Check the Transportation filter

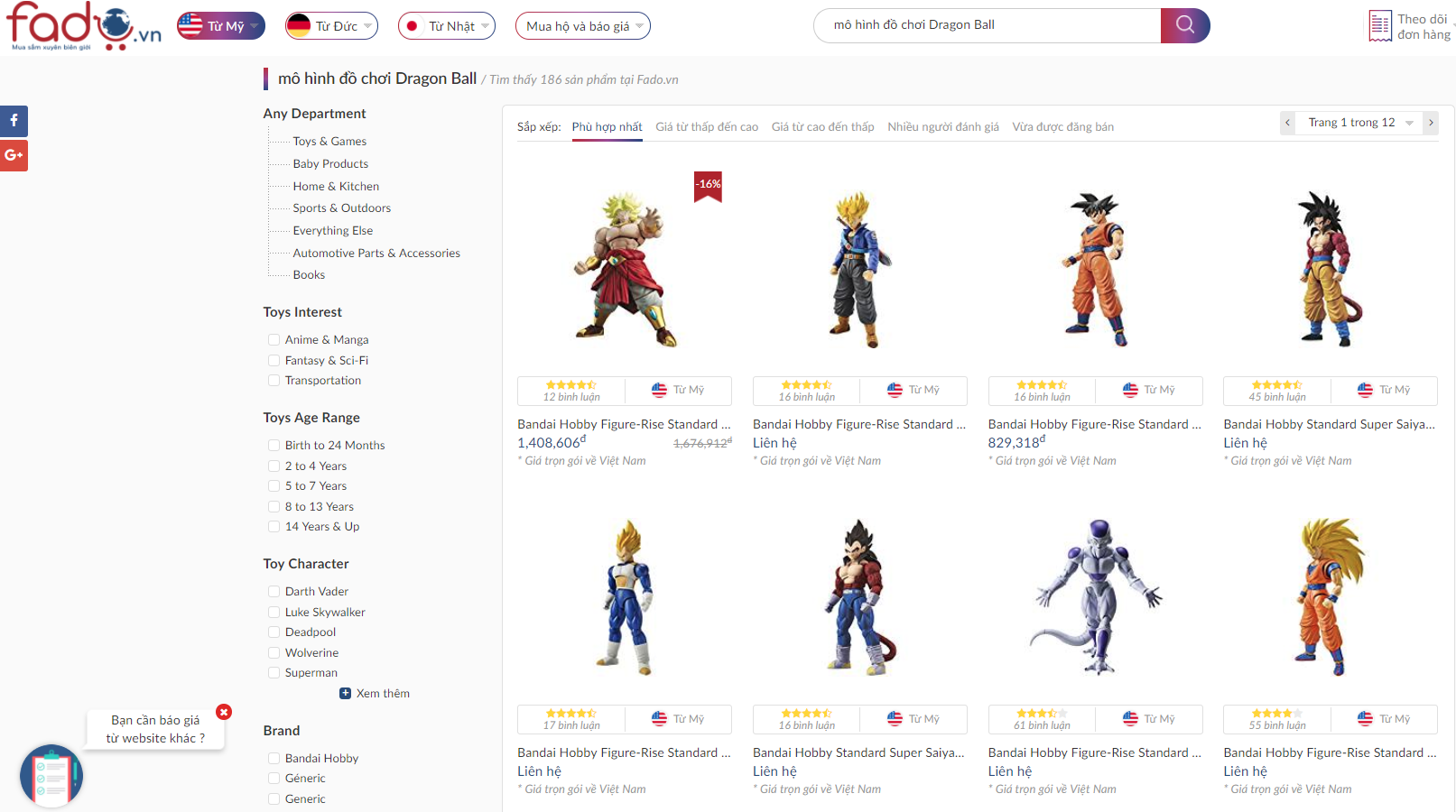click(x=274, y=381)
